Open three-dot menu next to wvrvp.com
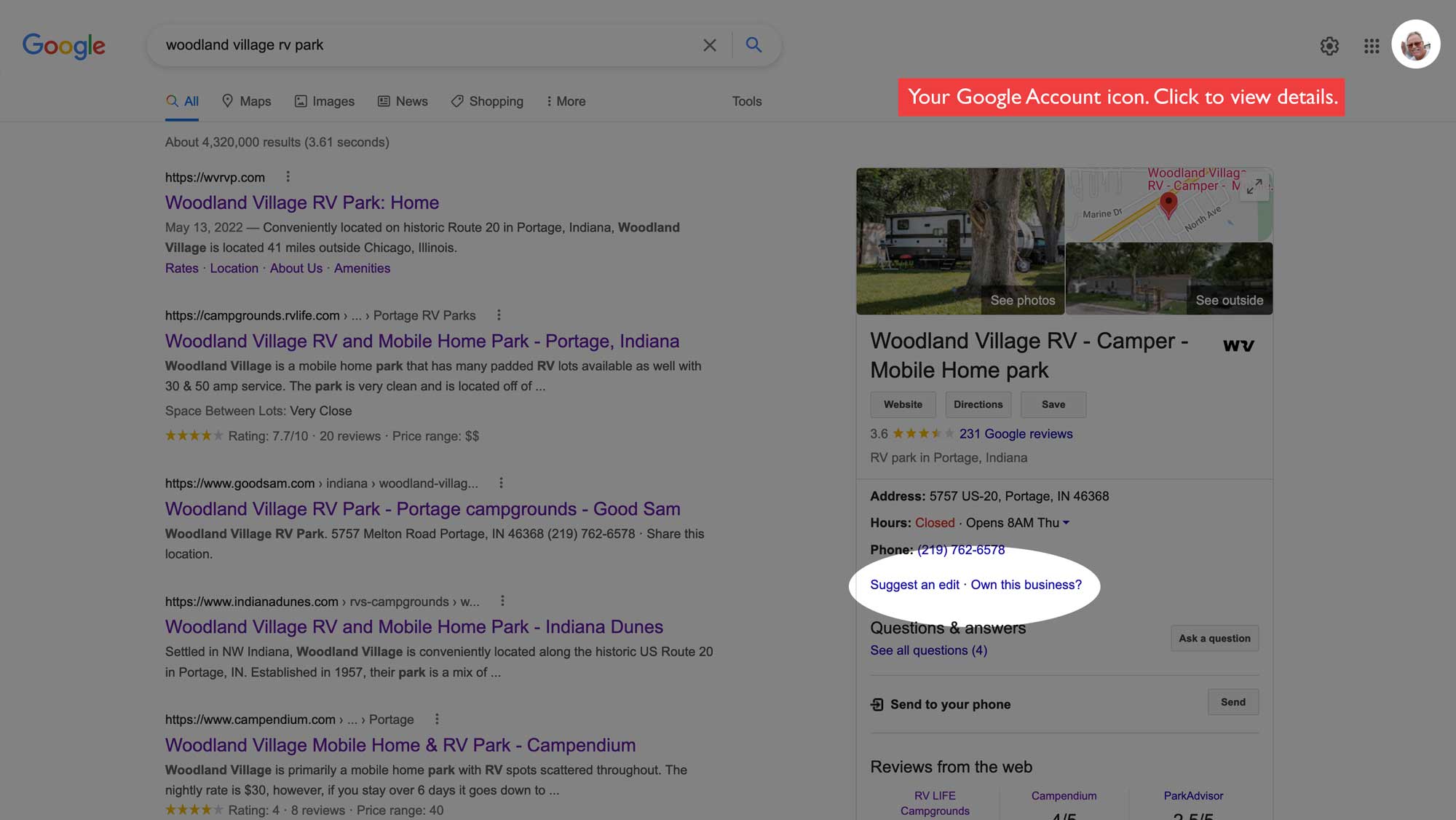1456x820 pixels. click(x=288, y=176)
